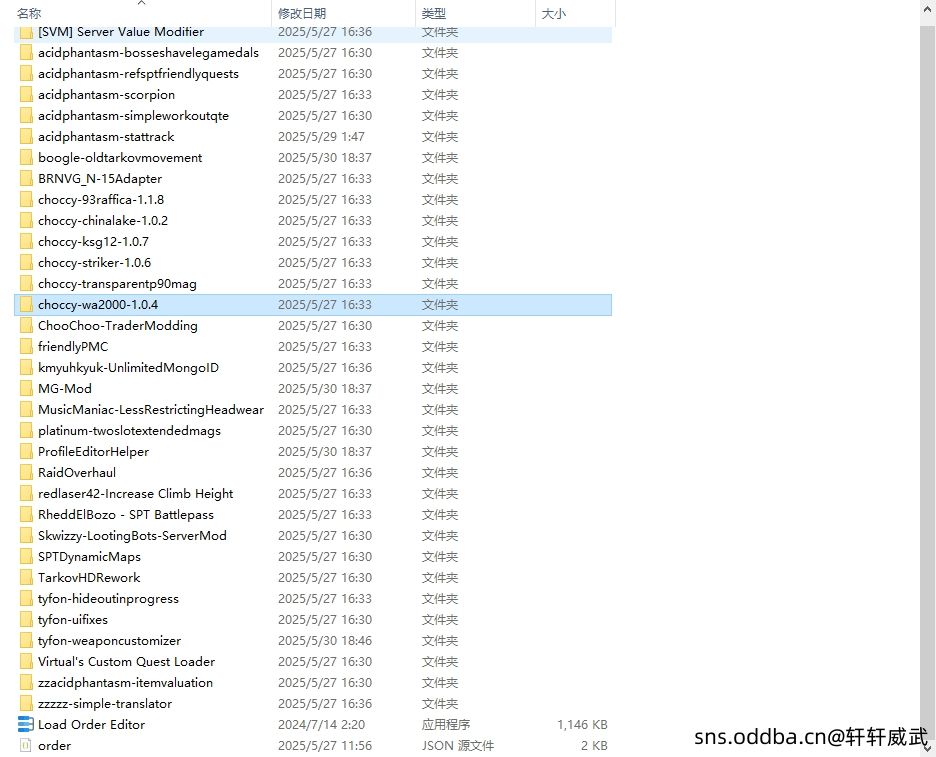Viewport: 936px width, 757px height.
Task: Sort files by the 类型 column header
Action: pyautogui.click(x=433, y=13)
